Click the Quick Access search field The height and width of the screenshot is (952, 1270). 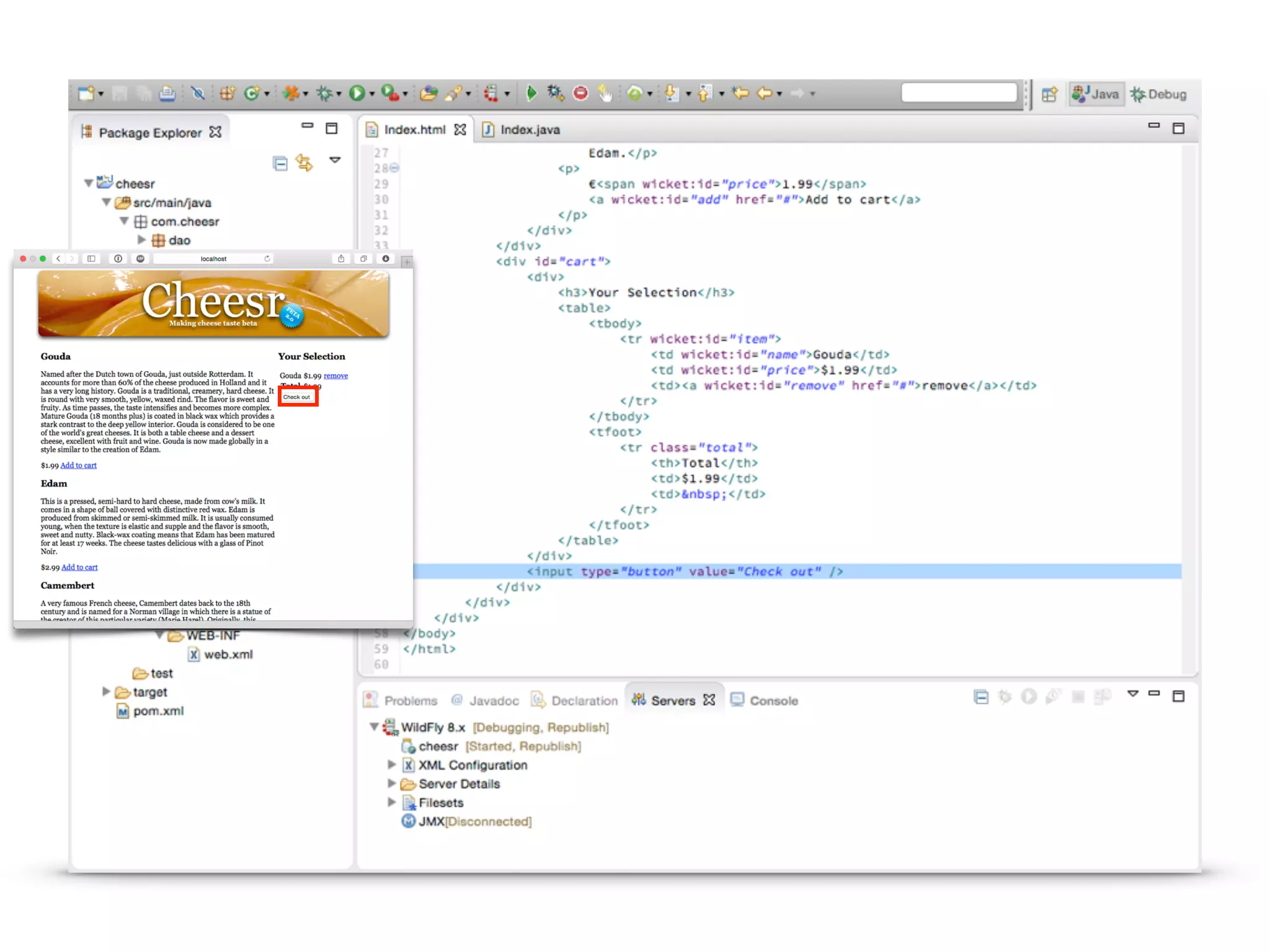pyautogui.click(x=959, y=93)
